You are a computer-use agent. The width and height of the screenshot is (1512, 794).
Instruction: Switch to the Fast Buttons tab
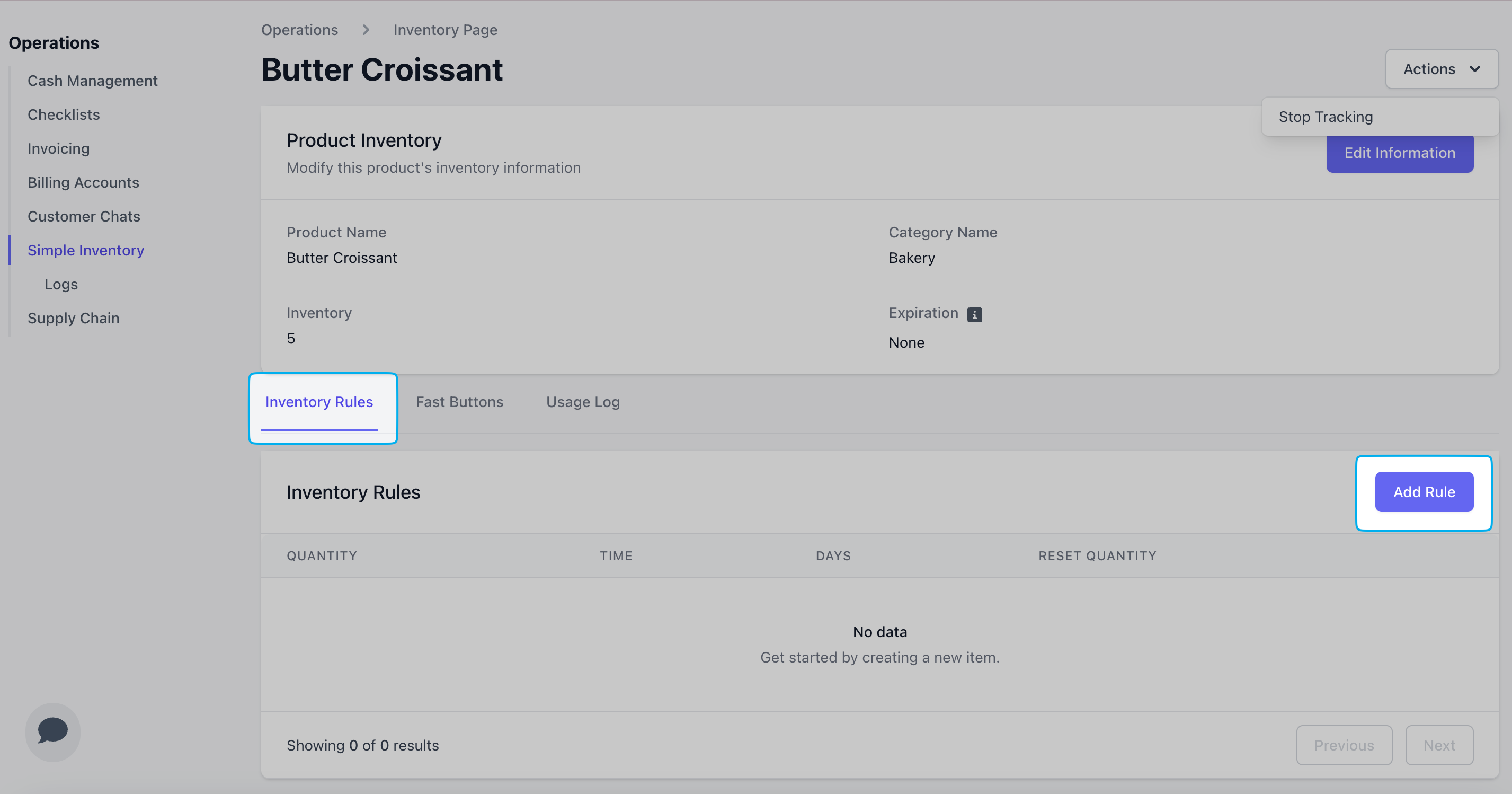tap(459, 402)
